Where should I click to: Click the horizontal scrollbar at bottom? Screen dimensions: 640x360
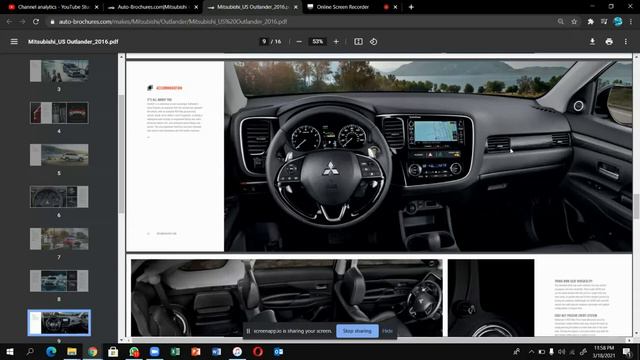coord(379,340)
